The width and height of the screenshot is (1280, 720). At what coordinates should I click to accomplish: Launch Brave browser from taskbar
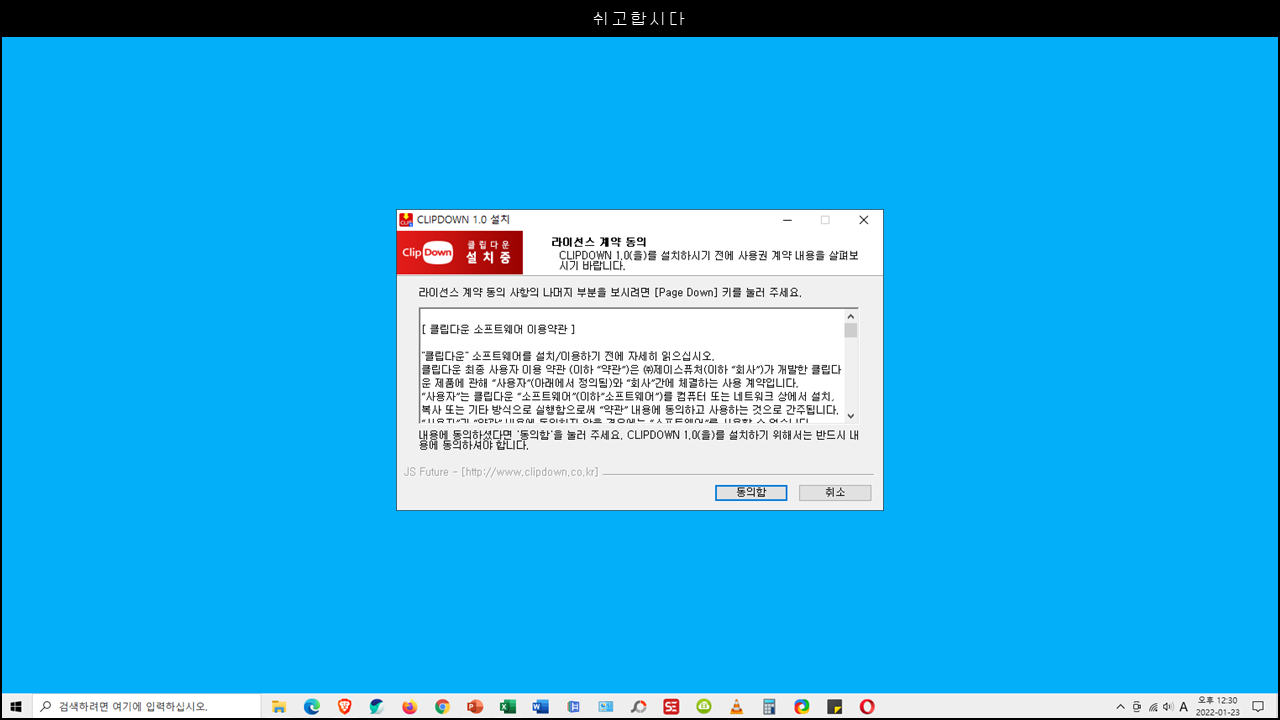345,706
